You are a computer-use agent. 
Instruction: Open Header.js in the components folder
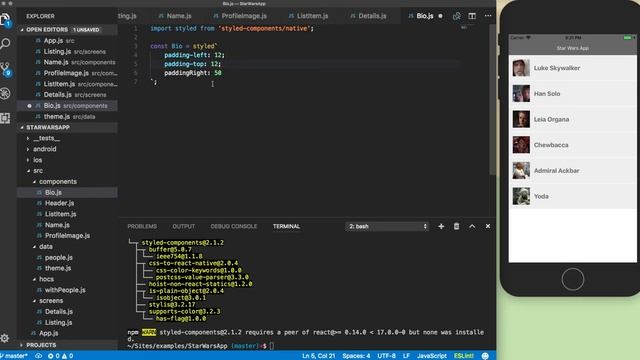click(67, 203)
